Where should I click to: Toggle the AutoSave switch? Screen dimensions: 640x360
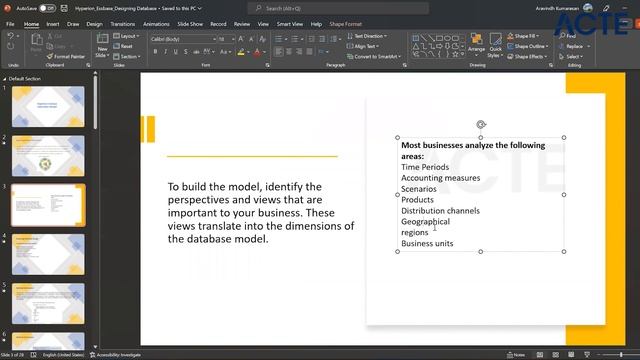pos(47,8)
